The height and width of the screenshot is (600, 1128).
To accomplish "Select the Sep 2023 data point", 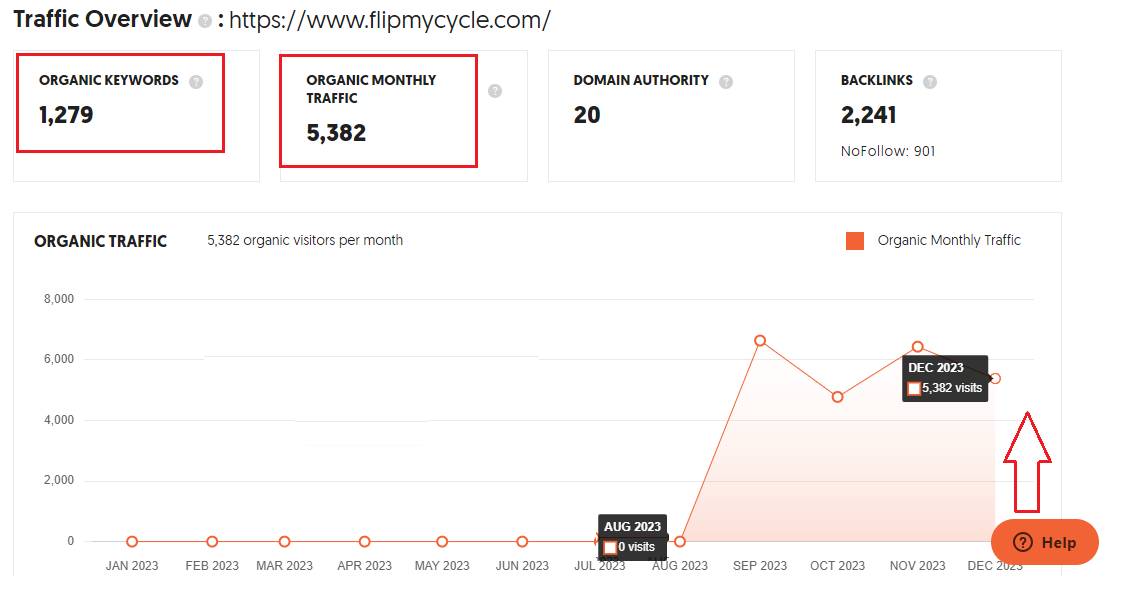I will tap(760, 341).
